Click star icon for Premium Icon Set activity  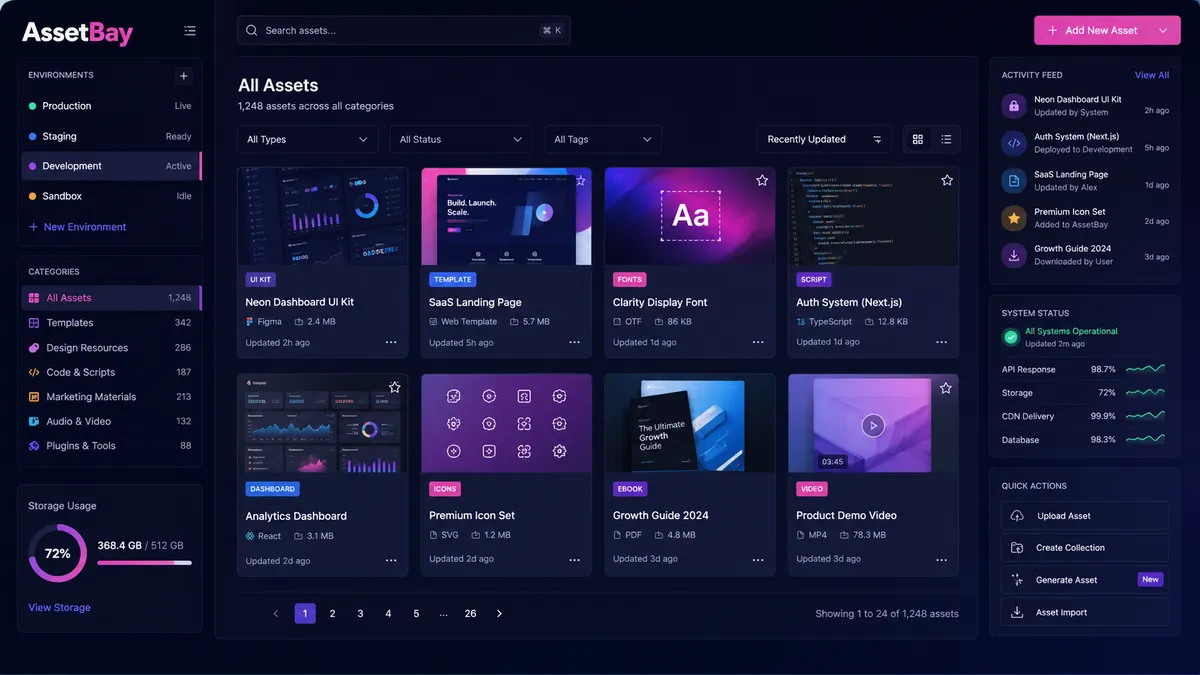[x=1014, y=218]
